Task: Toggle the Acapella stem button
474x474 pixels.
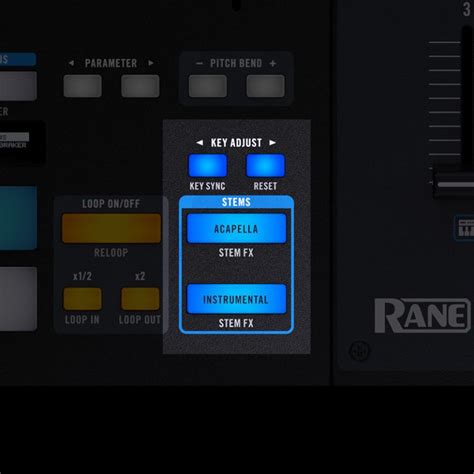Action: (236, 229)
